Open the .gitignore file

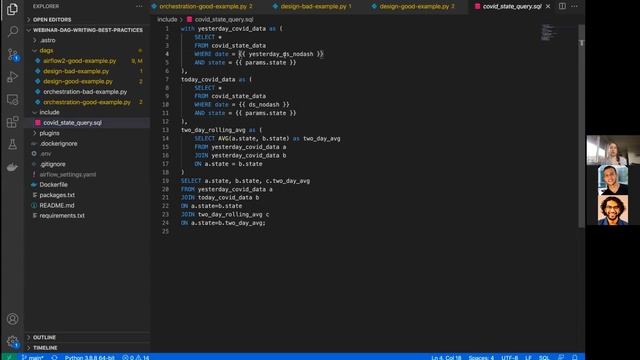point(52,164)
